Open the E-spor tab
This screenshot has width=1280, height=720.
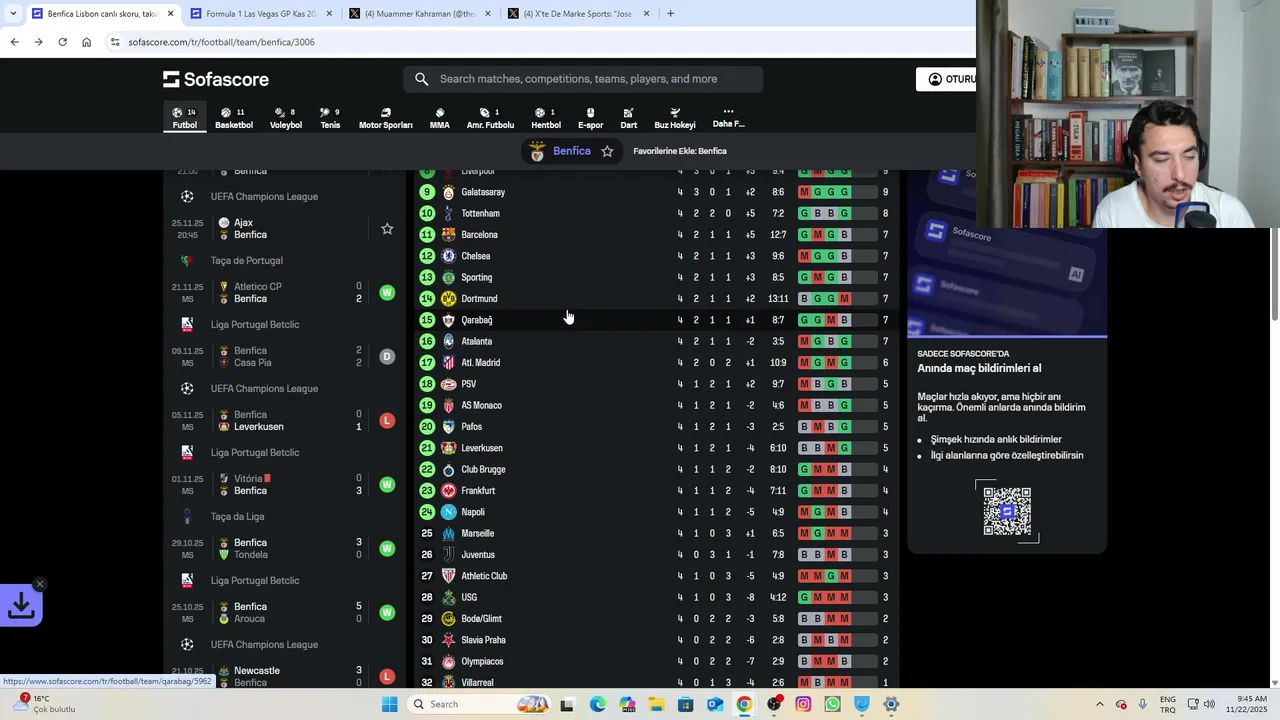590,118
